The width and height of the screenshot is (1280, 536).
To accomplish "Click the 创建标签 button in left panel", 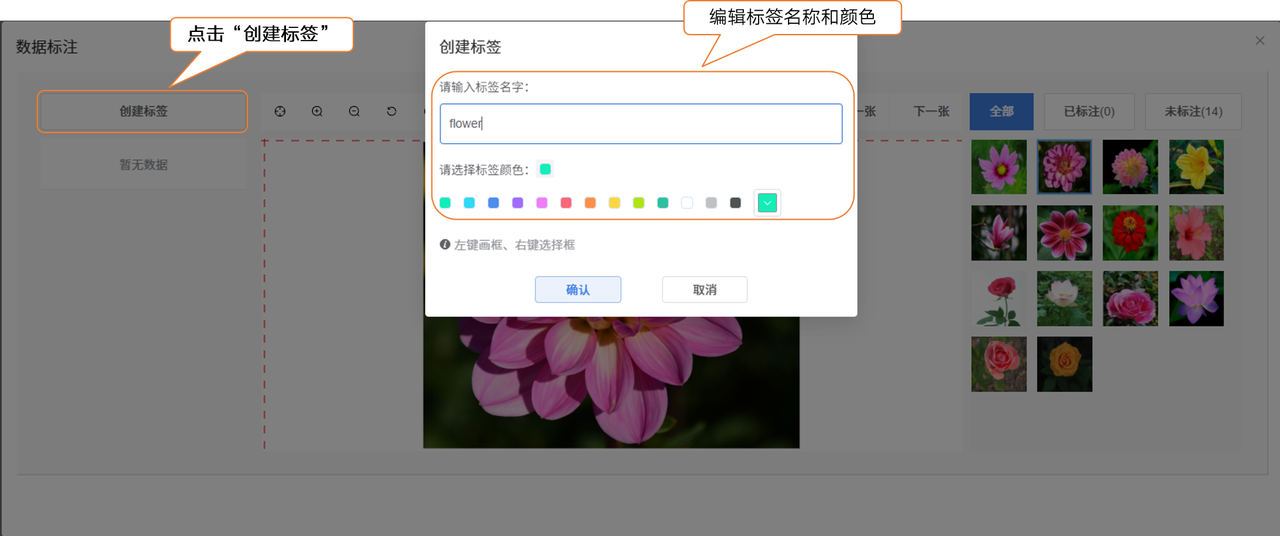I will (x=143, y=111).
